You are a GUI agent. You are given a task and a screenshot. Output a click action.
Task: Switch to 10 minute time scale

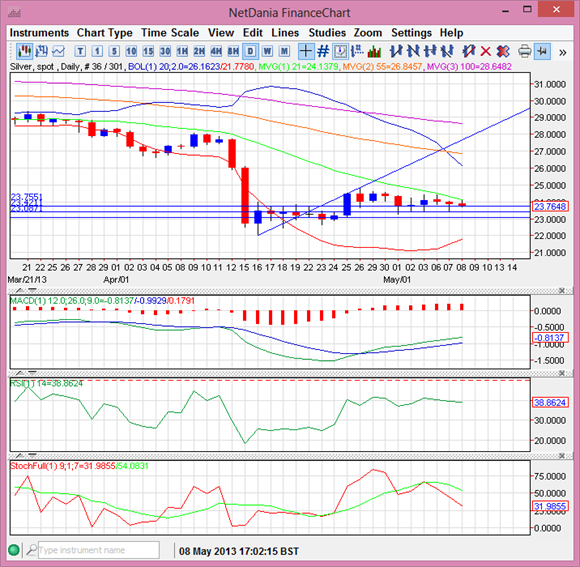click(x=131, y=51)
